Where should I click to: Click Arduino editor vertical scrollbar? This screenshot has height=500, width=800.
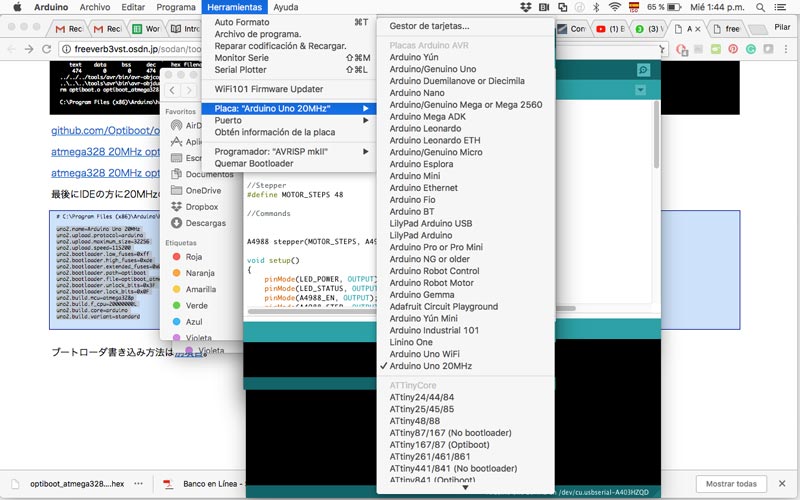[656, 135]
